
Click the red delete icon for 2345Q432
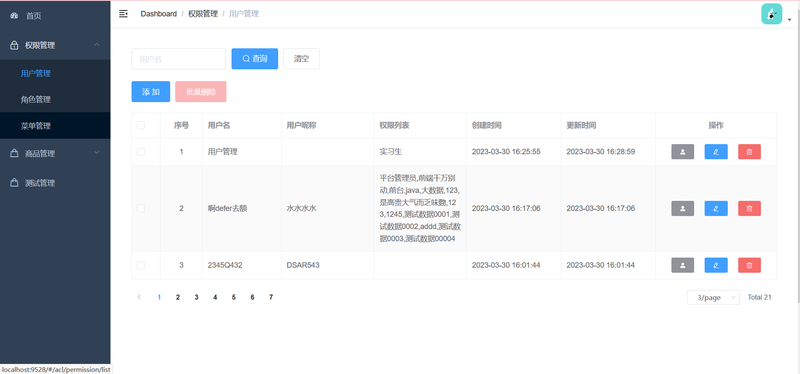click(749, 265)
